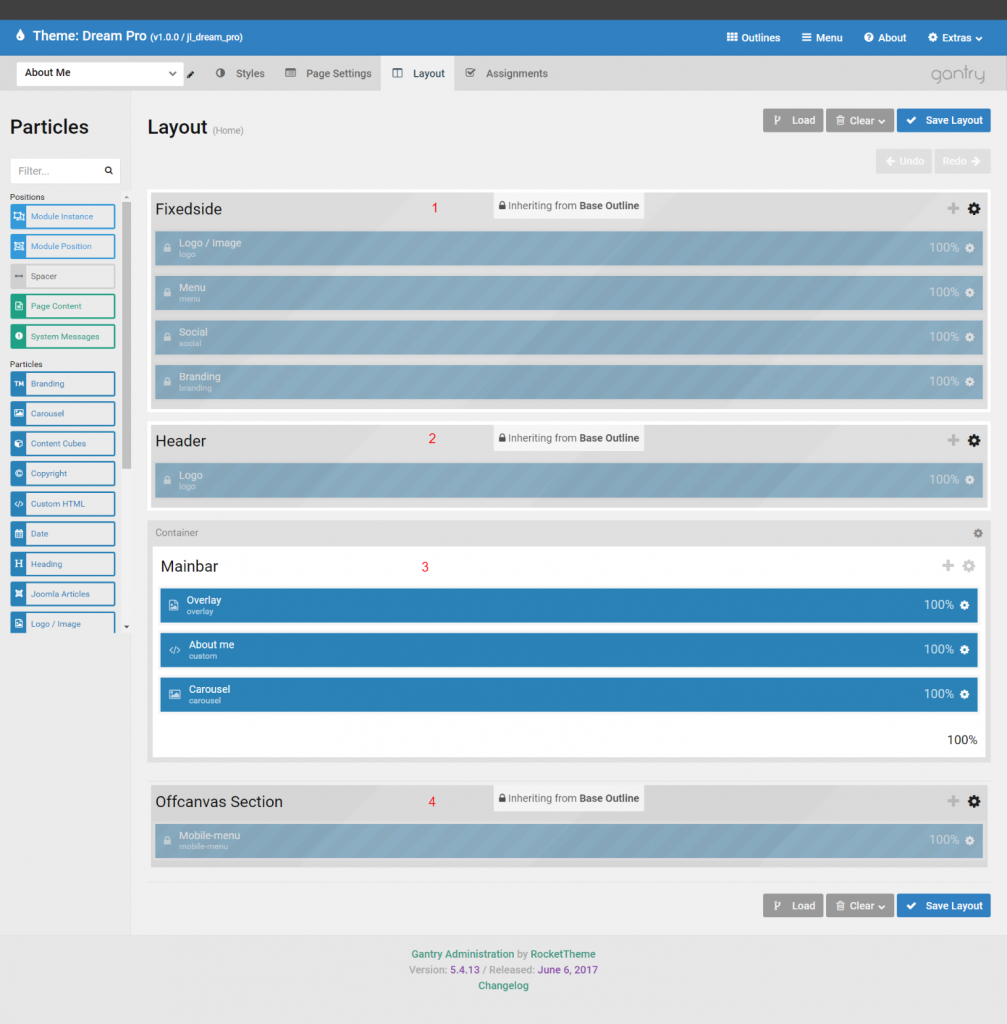The image size is (1007, 1024).
Task: Open the Extras dropdown in the top bar
Action: pos(954,37)
